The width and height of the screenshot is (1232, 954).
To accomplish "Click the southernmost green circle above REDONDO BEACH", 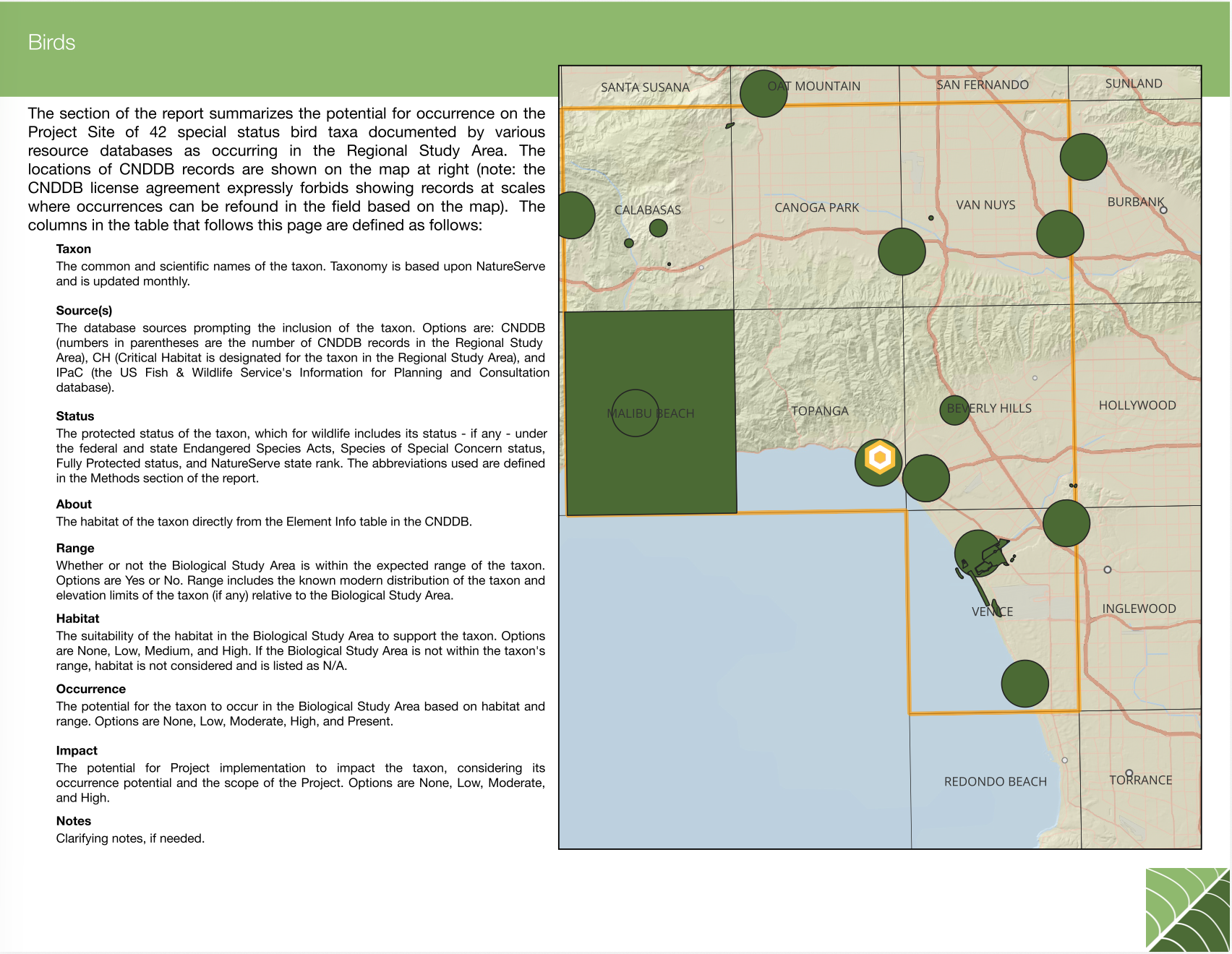I will click(x=1024, y=683).
